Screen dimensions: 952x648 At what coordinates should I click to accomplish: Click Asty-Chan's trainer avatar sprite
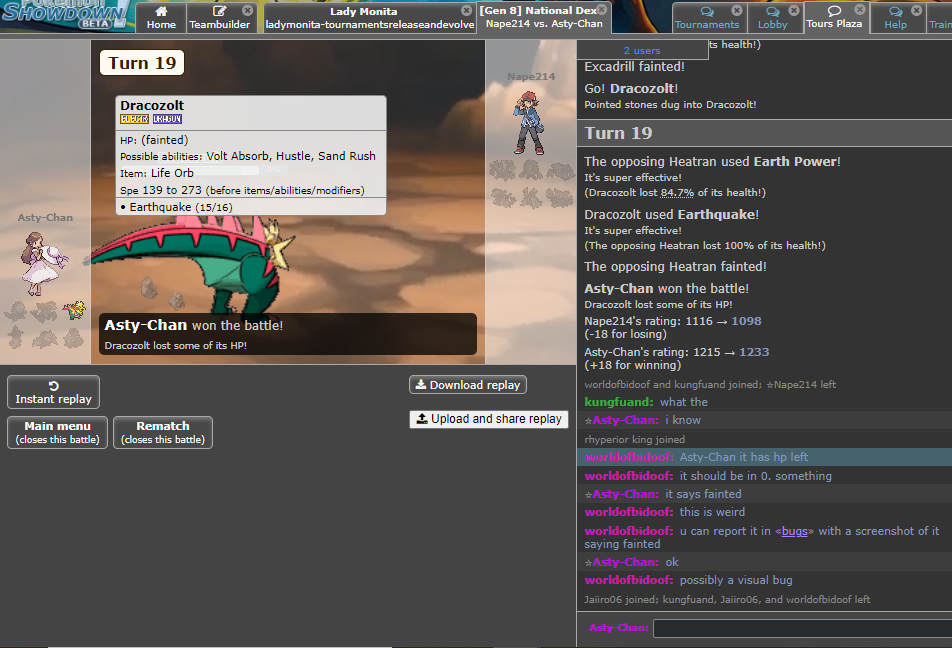pyautogui.click(x=42, y=264)
